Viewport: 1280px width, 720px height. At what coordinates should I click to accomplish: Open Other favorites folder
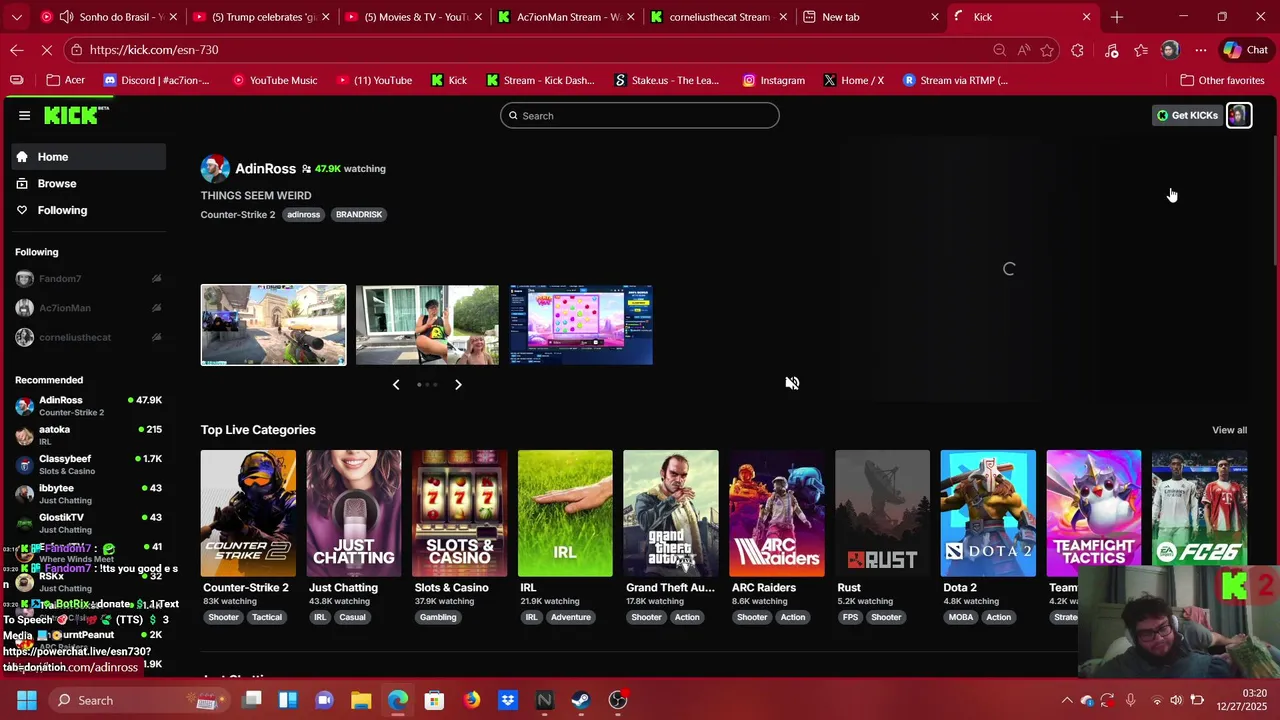click(x=1222, y=80)
